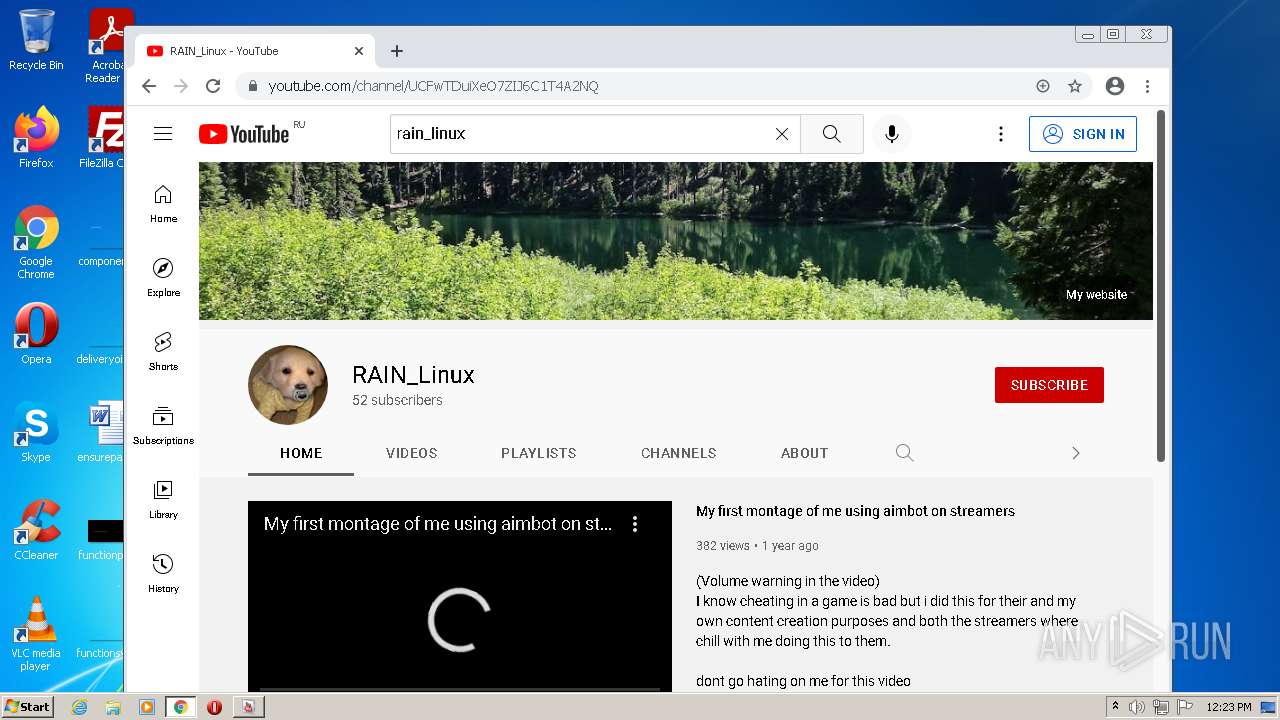
Task: Open the Chrome three-dot menu
Action: (1148, 86)
